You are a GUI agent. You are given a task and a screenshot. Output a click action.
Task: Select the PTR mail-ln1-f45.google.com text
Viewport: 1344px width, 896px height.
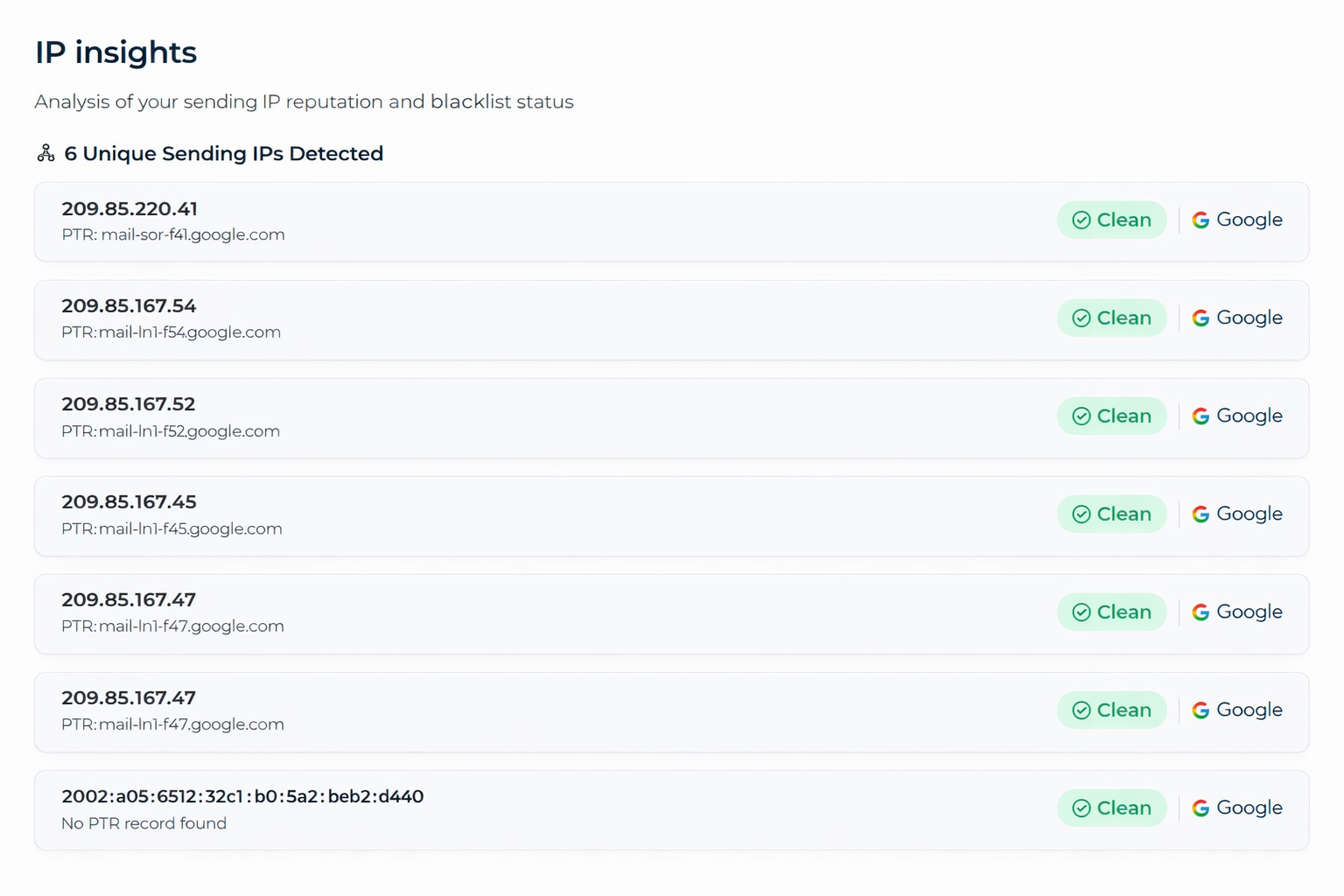click(171, 528)
